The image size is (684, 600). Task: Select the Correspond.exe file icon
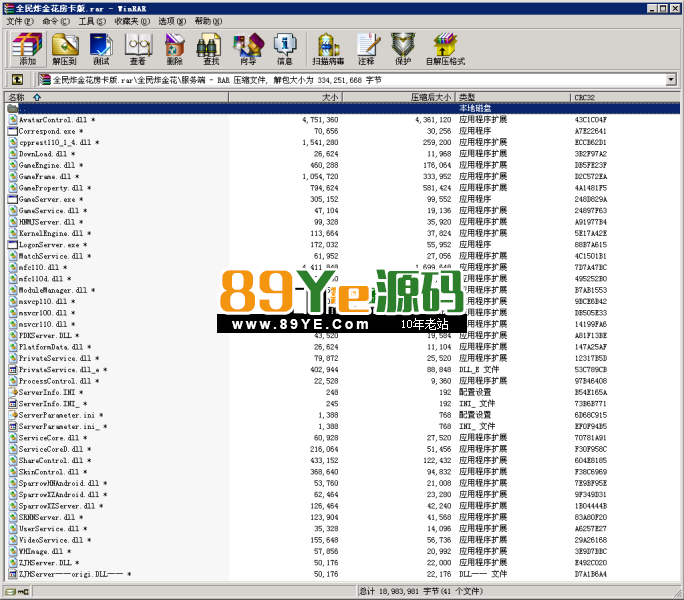(x=13, y=131)
